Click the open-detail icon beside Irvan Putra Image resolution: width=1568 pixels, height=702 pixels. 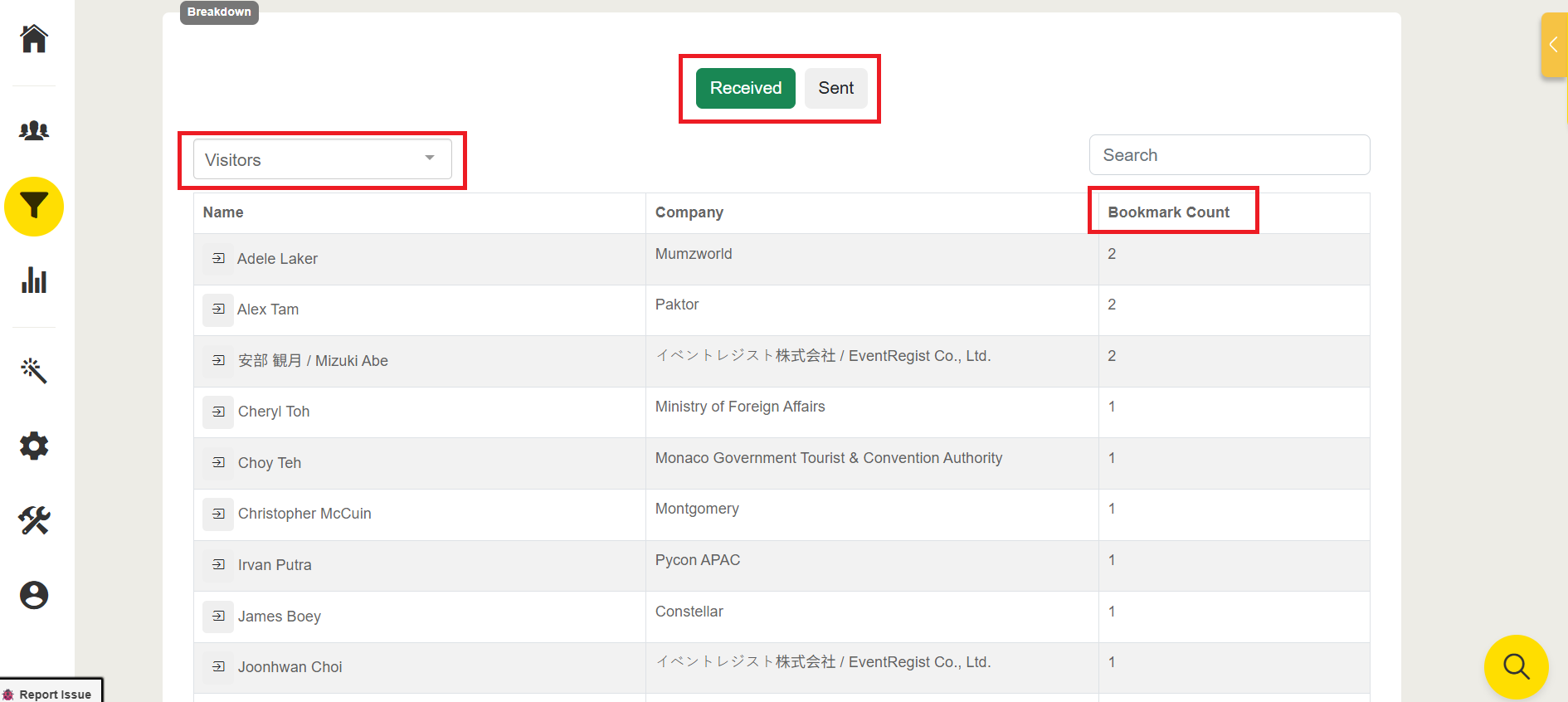218,565
